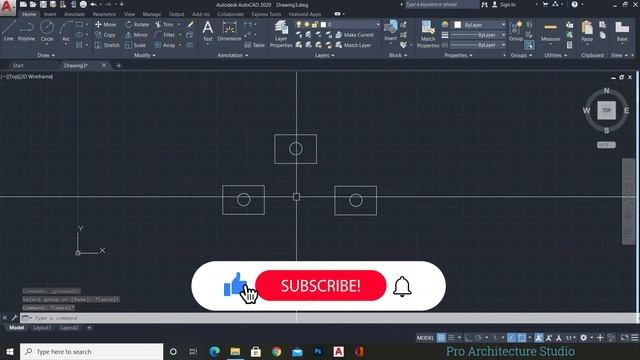Open the Insert ribbon tab
Viewport: 640px width, 360px height.
coord(50,14)
